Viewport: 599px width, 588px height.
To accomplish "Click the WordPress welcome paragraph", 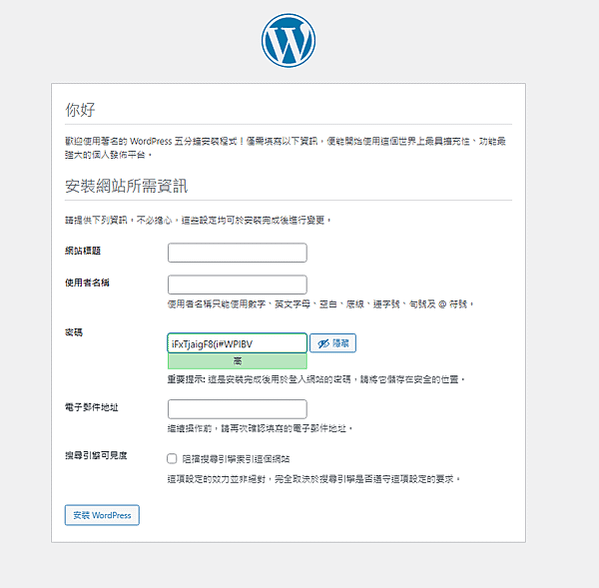I will coord(285,148).
